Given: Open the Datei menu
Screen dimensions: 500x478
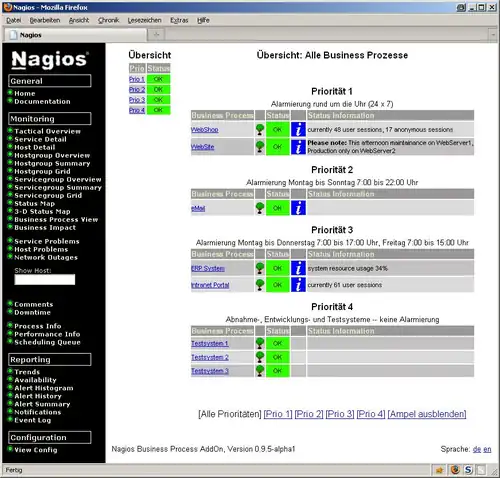Looking at the screenshot, I should coord(14,20).
